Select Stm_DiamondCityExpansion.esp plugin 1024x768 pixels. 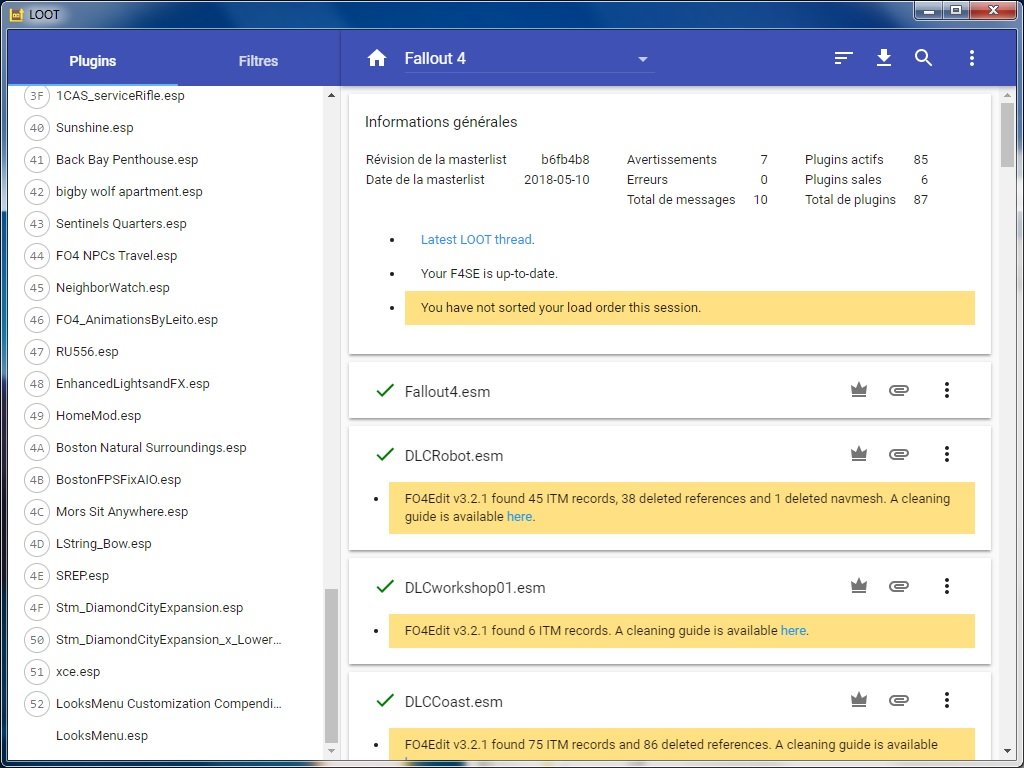[150, 608]
